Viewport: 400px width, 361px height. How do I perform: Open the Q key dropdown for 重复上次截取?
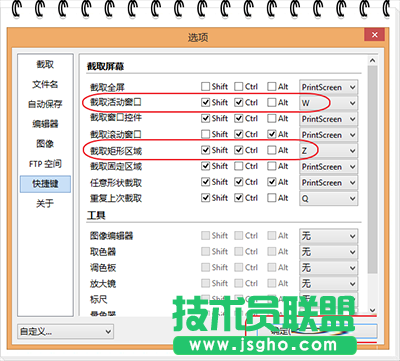329,199
